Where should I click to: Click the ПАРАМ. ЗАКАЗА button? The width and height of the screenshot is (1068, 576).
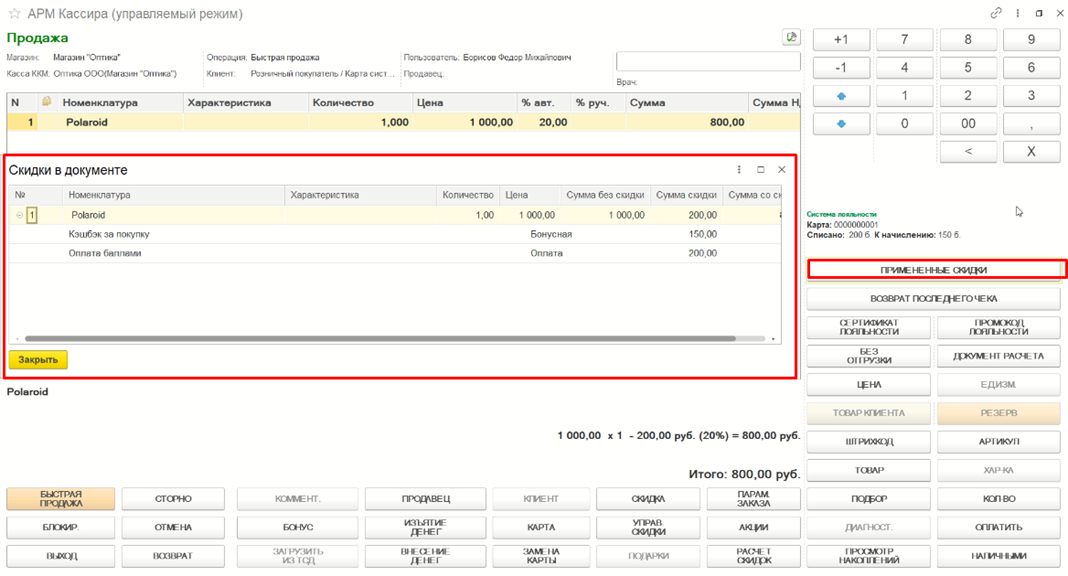[753, 498]
